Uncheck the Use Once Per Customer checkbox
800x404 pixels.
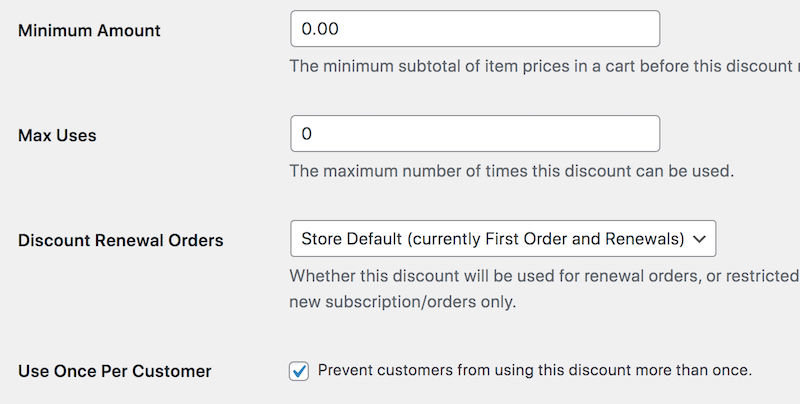pos(299,371)
